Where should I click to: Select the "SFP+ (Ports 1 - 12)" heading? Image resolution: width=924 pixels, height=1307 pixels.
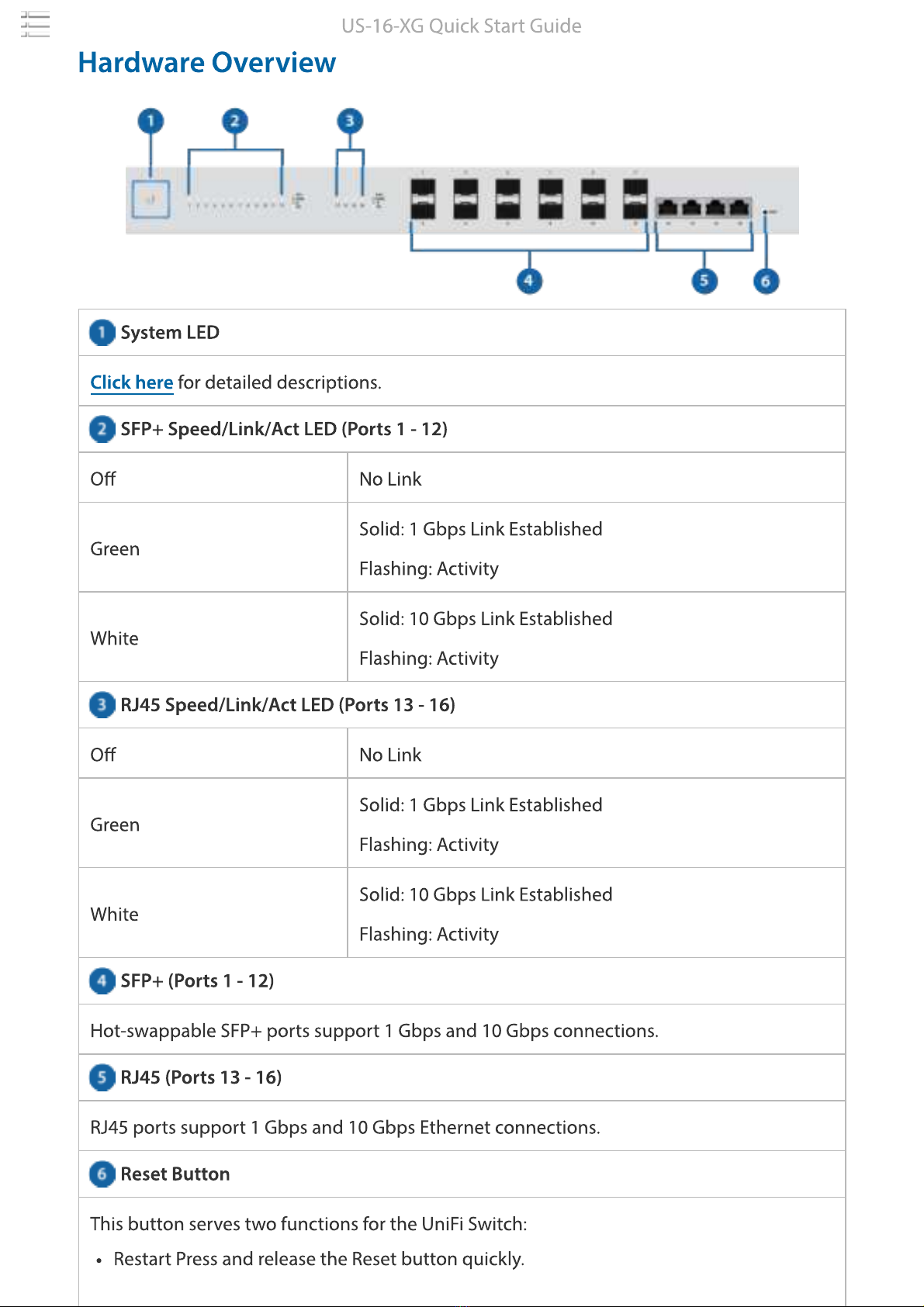click(197, 980)
